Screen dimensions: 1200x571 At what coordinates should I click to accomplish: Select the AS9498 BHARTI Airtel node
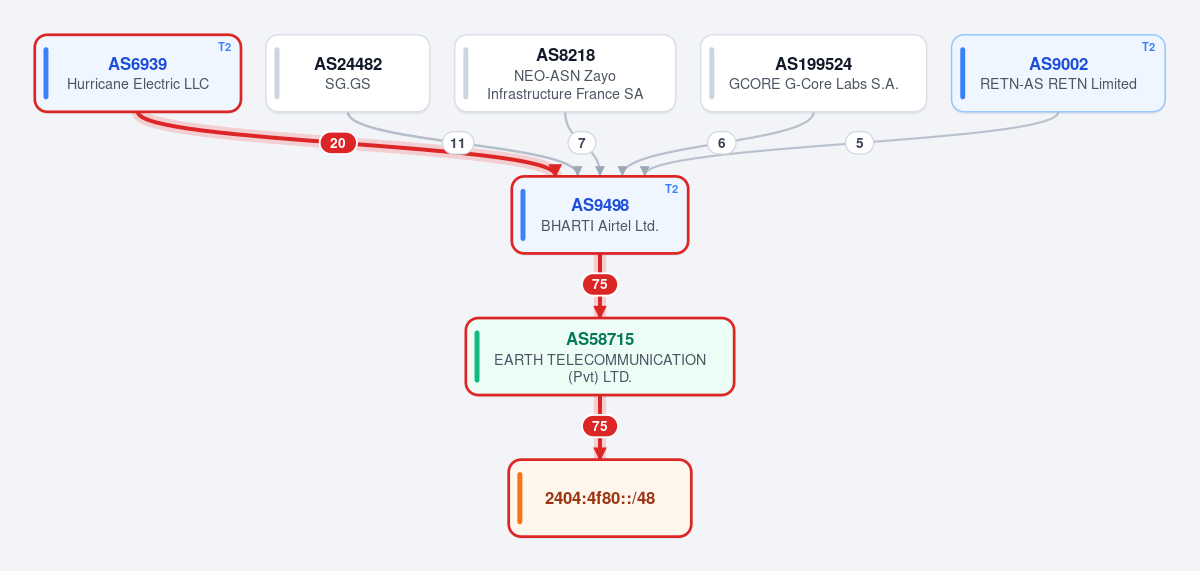[x=600, y=215]
